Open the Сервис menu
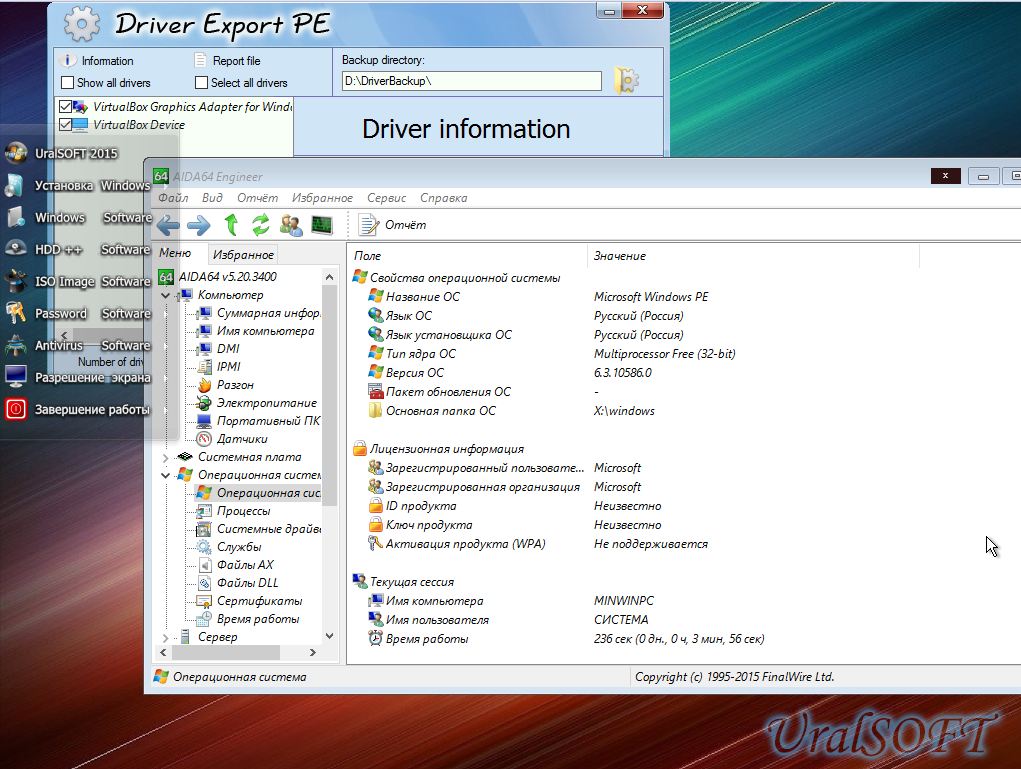The height and width of the screenshot is (769, 1021). point(386,198)
